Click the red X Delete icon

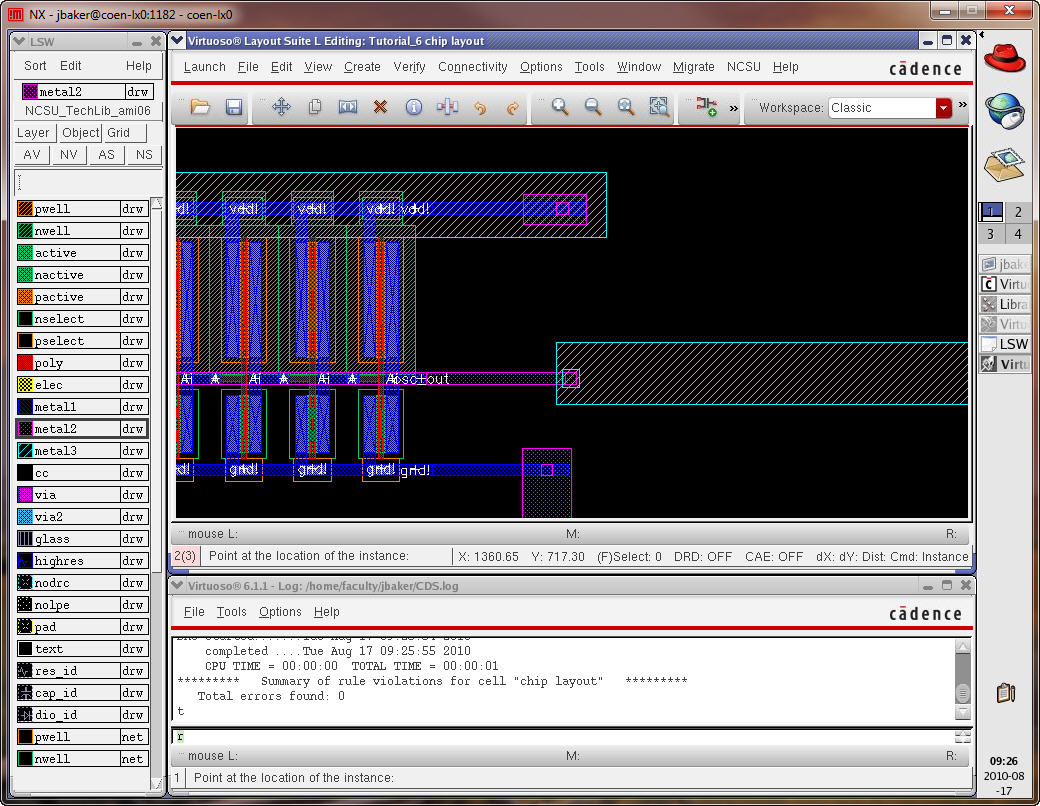380,108
